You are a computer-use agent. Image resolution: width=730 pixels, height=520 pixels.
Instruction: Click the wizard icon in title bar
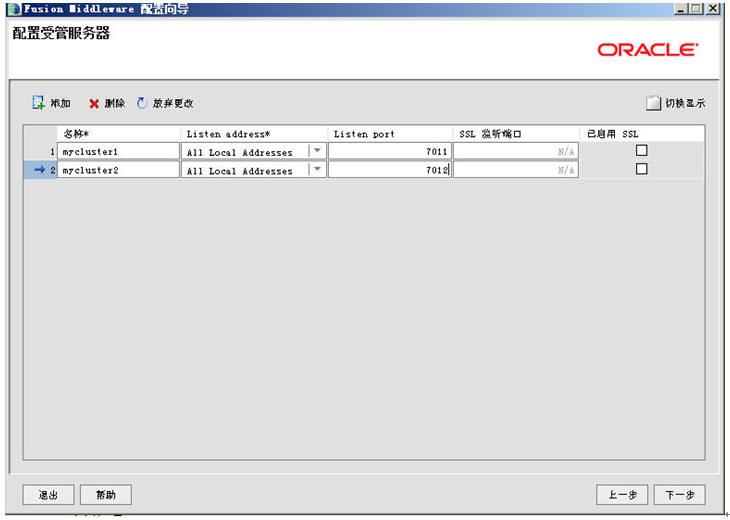[14, 9]
